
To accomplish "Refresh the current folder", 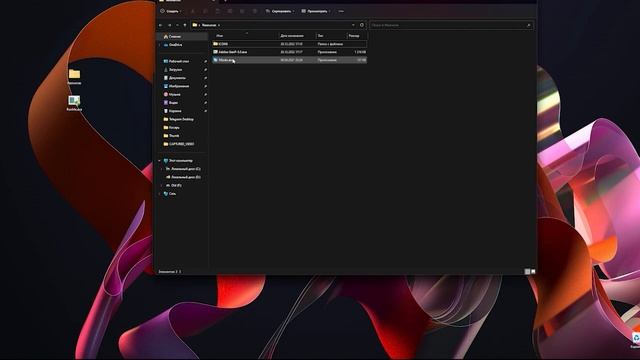I will [x=362, y=25].
